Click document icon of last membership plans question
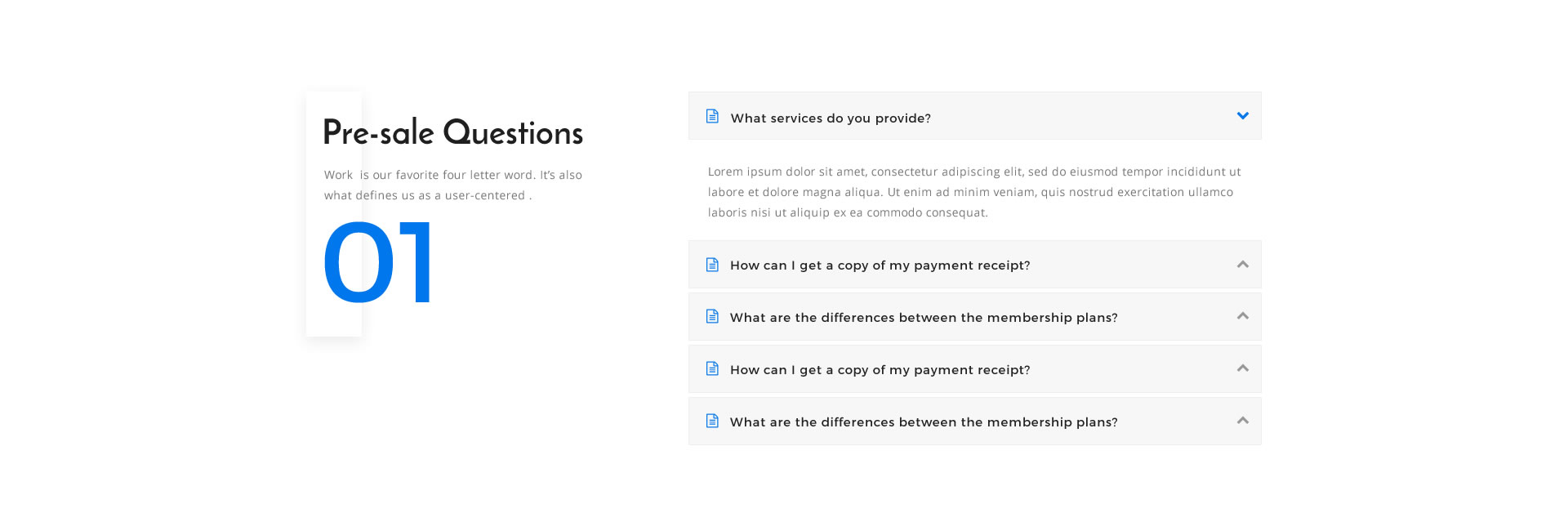The height and width of the screenshot is (531, 1568). [x=712, y=421]
